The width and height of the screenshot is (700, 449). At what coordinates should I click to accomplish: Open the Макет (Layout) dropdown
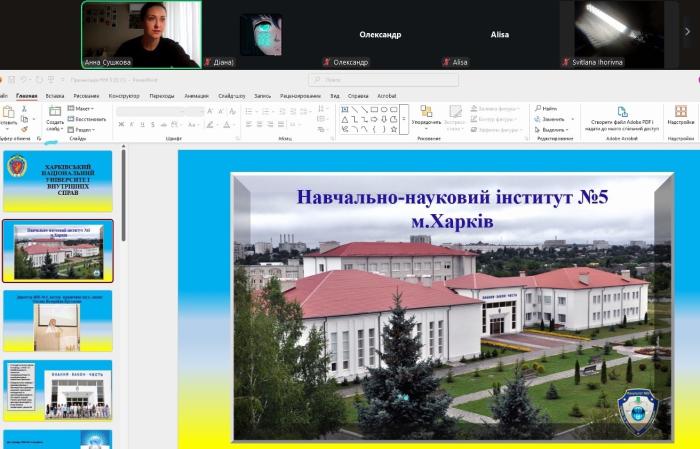click(82, 108)
